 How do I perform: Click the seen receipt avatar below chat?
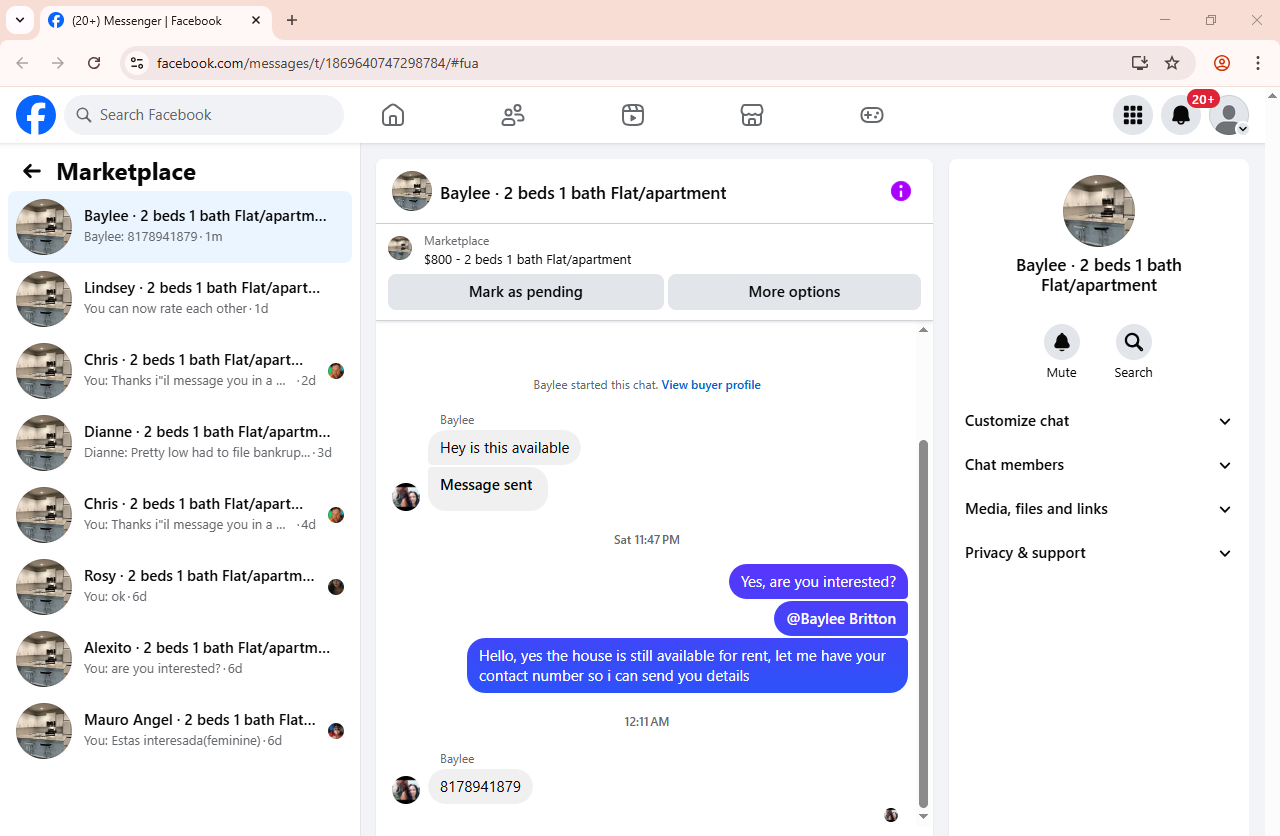[891, 815]
